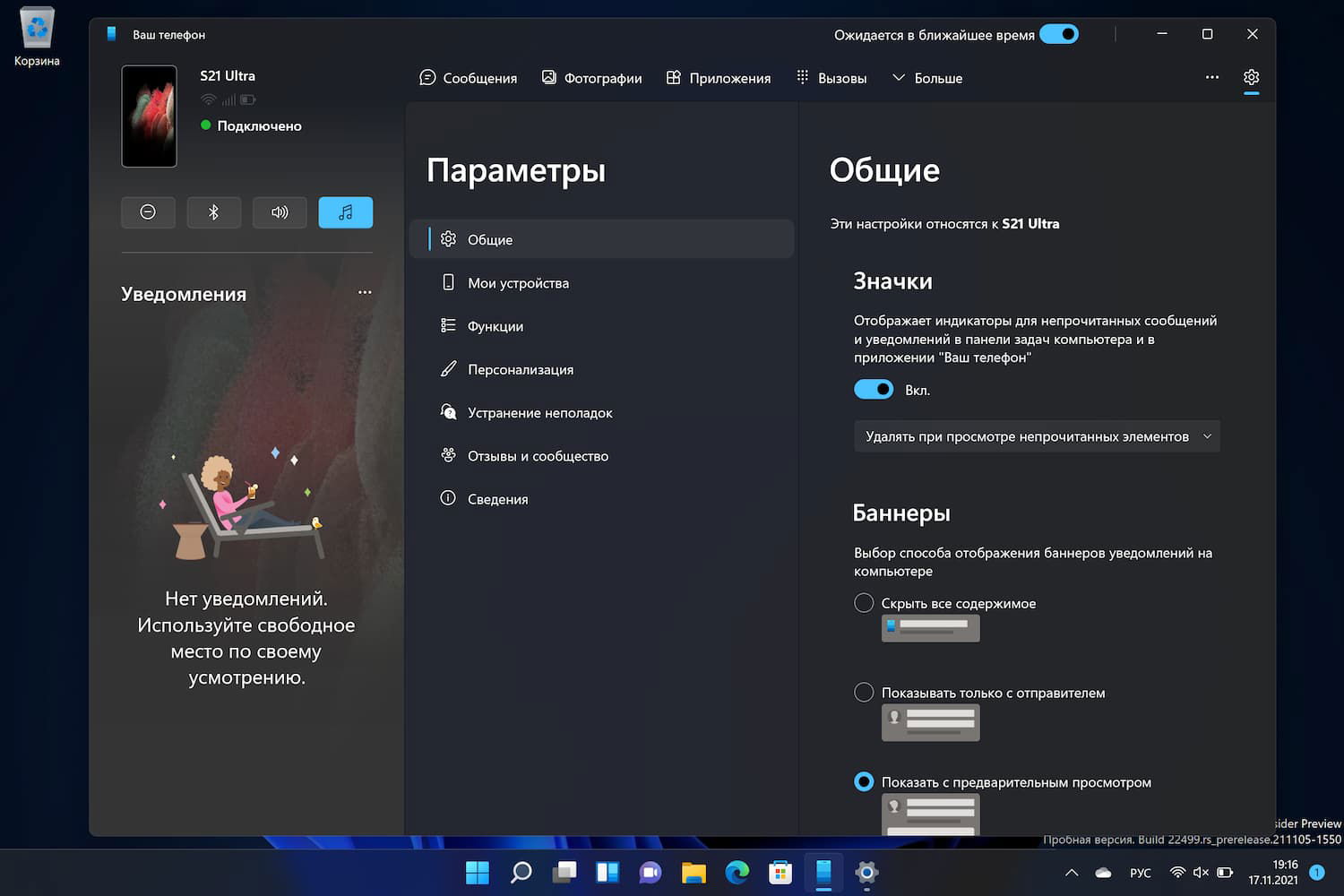
Task: Select the Корзина recycle bin desktop icon
Action: point(37,38)
